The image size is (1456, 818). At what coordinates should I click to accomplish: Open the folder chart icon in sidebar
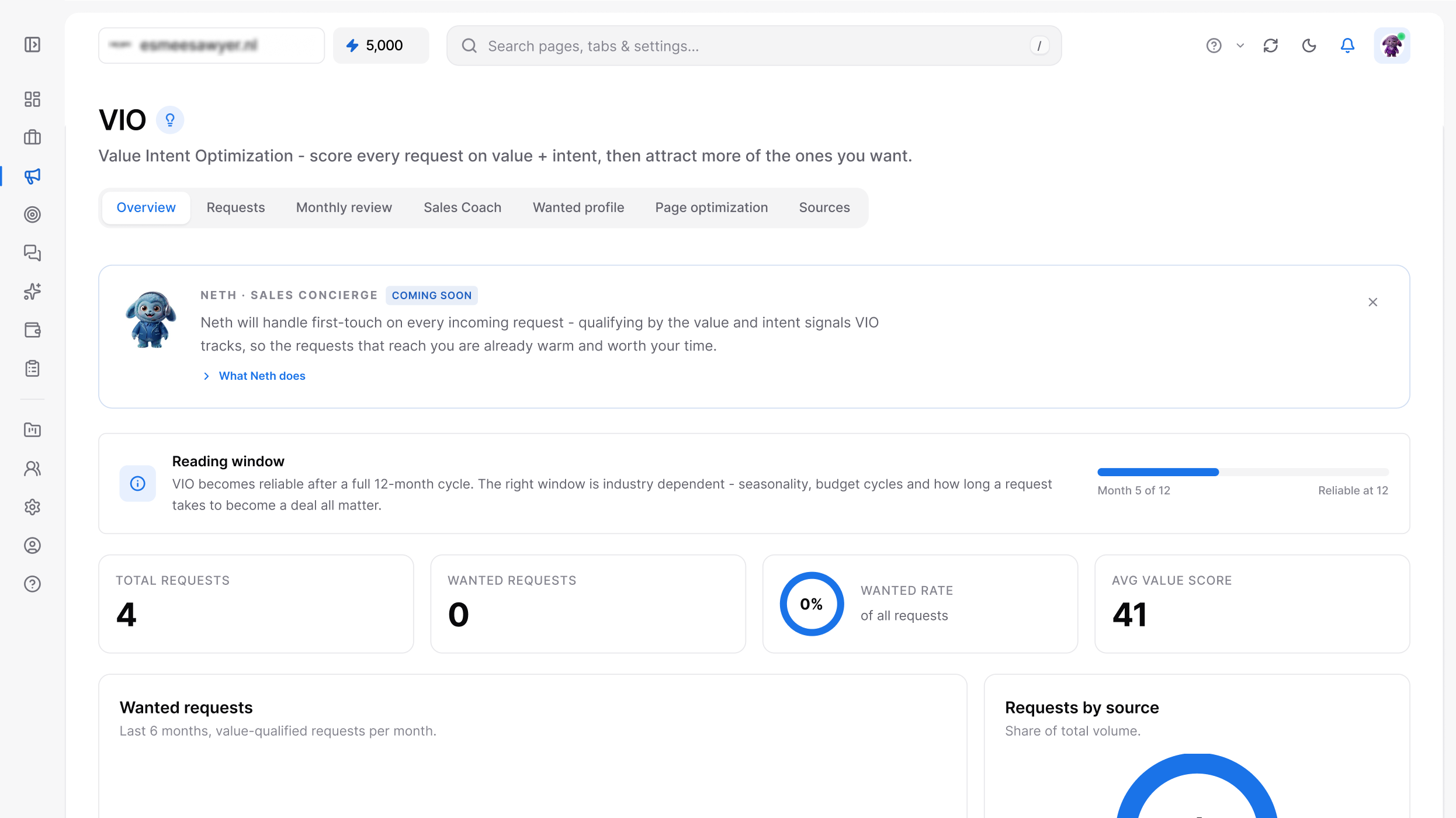(33, 430)
